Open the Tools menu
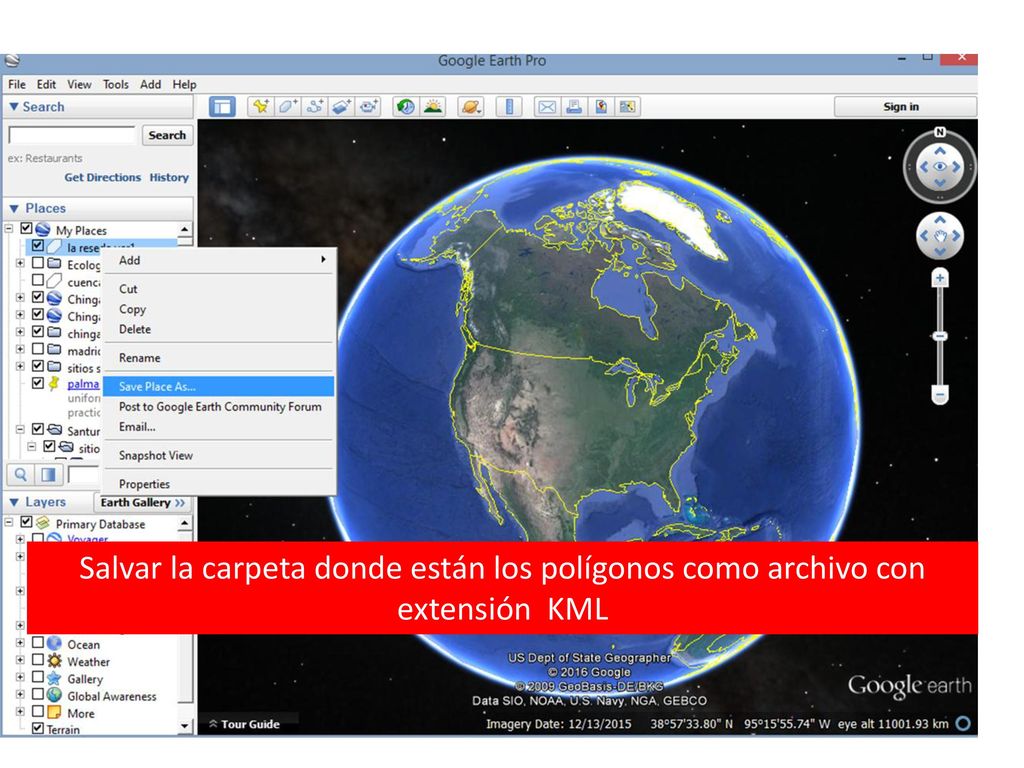Viewport: 1024px width, 768px height. 116,84
